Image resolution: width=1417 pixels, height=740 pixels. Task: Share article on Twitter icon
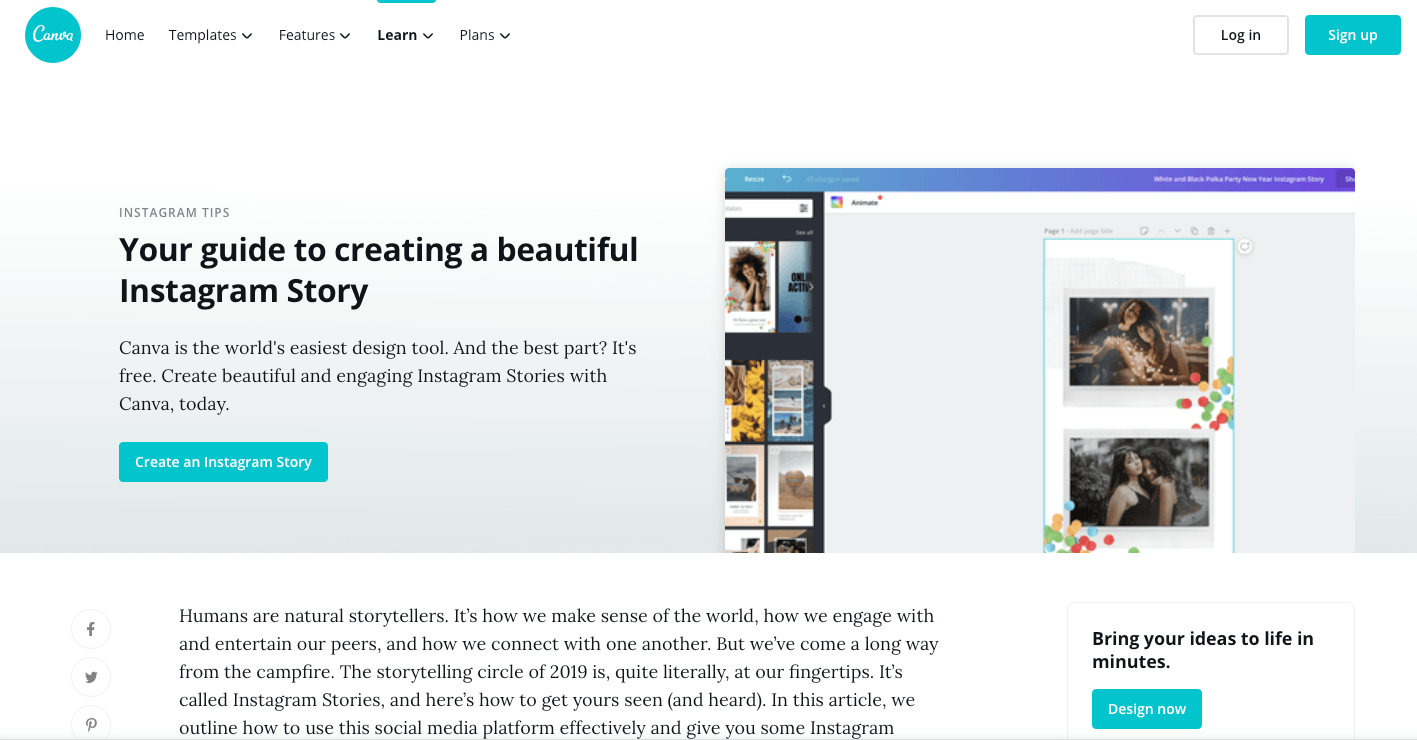(x=91, y=677)
